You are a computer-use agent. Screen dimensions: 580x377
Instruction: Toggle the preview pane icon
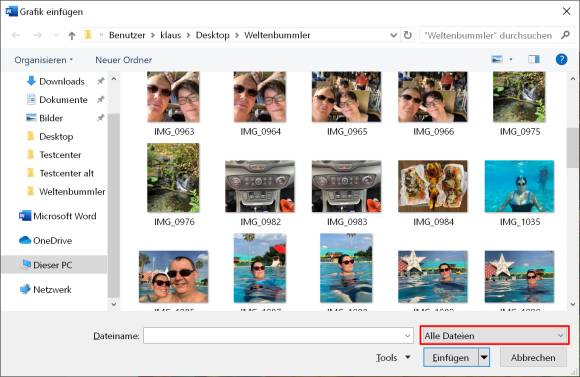pyautogui.click(x=533, y=59)
